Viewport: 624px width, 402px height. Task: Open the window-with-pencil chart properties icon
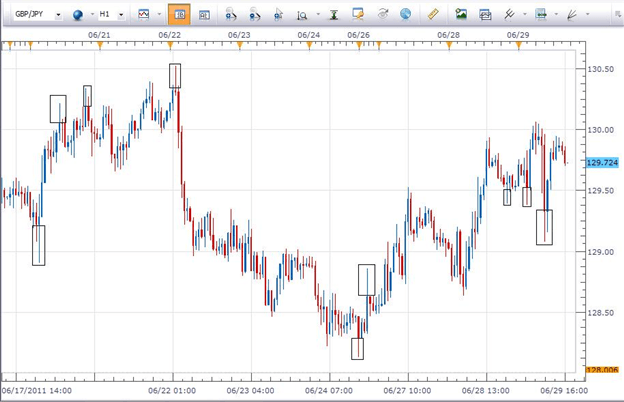click(358, 14)
